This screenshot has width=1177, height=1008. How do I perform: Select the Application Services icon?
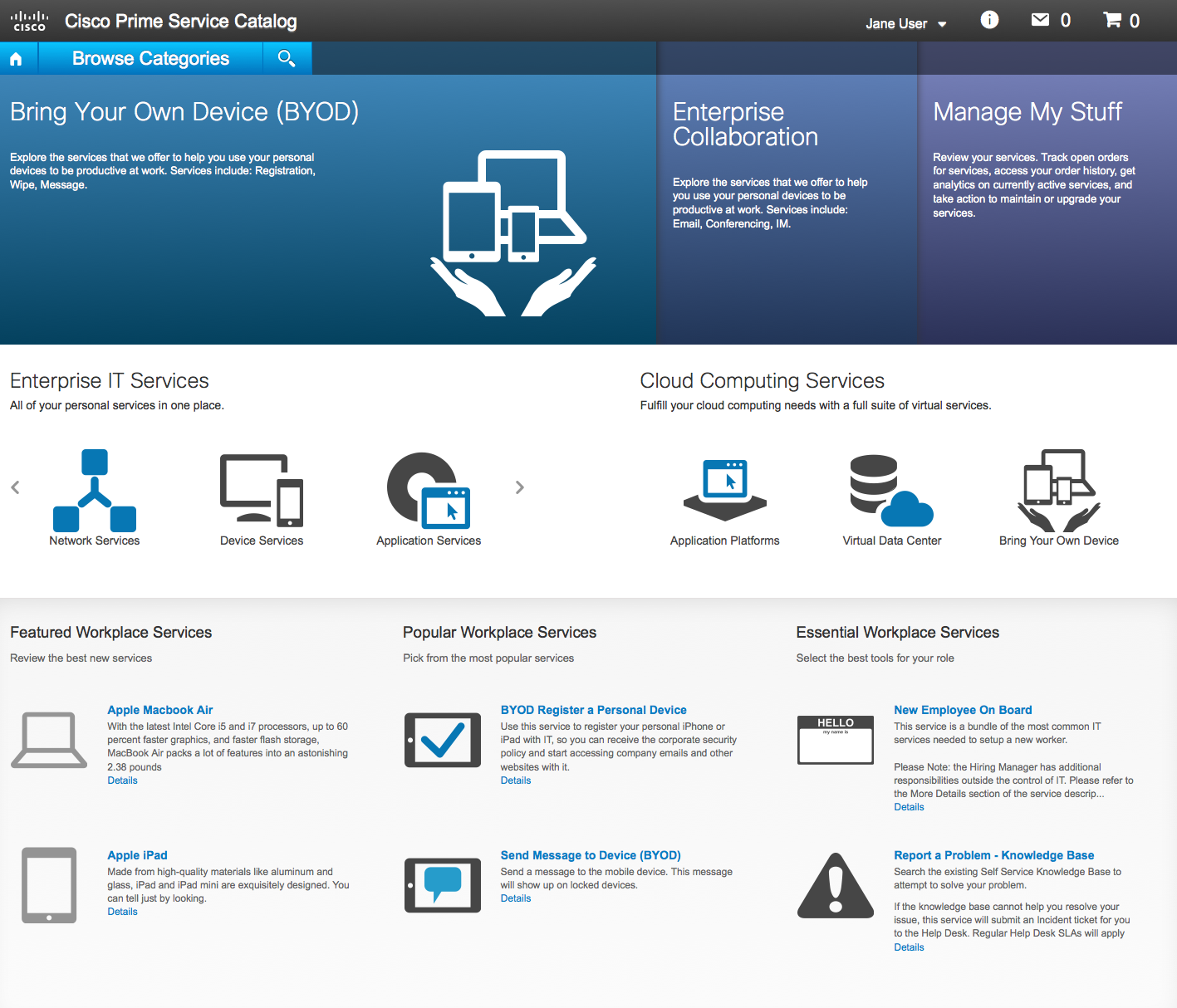[x=429, y=490]
